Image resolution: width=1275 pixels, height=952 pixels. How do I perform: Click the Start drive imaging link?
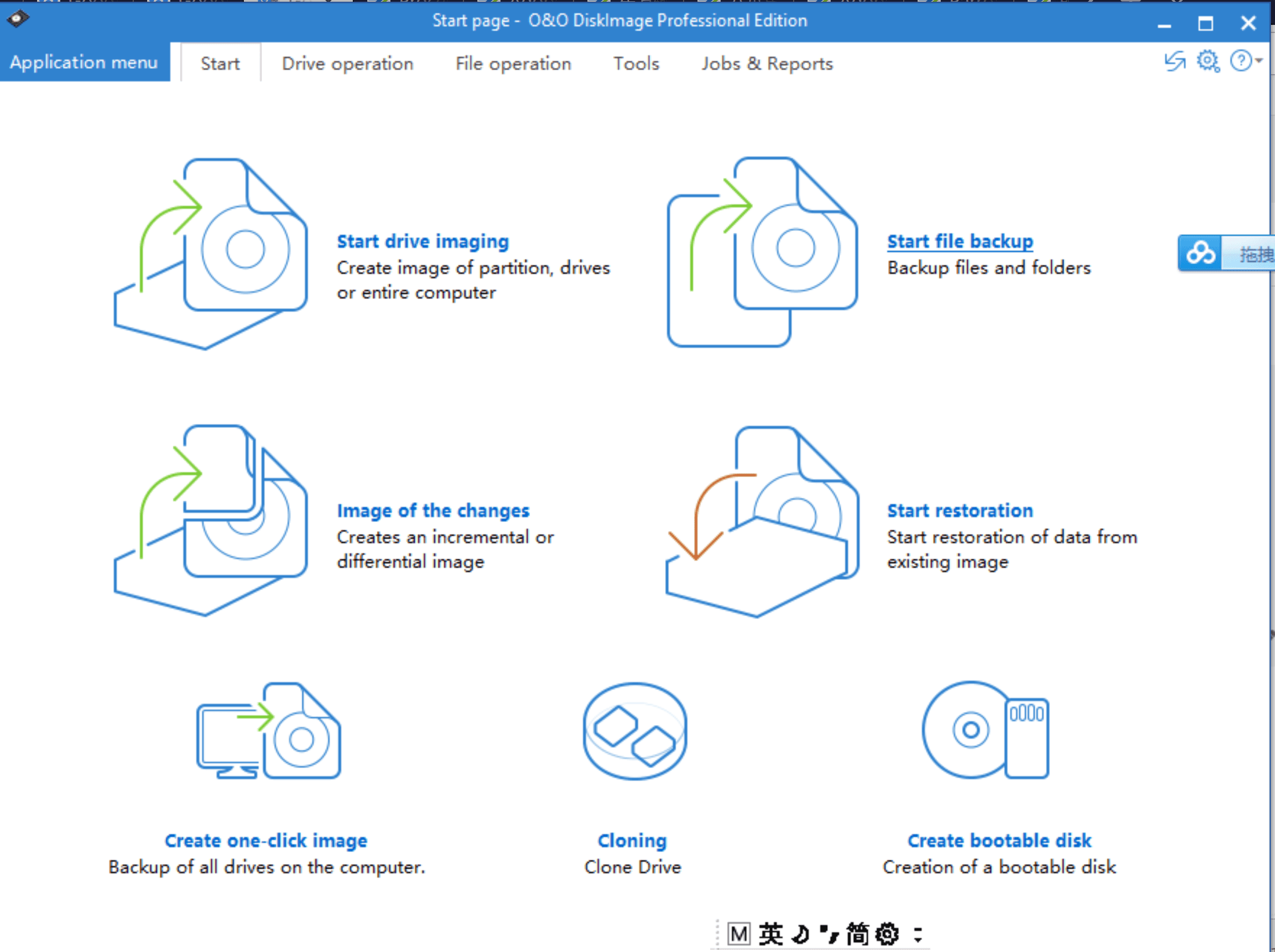tap(423, 241)
